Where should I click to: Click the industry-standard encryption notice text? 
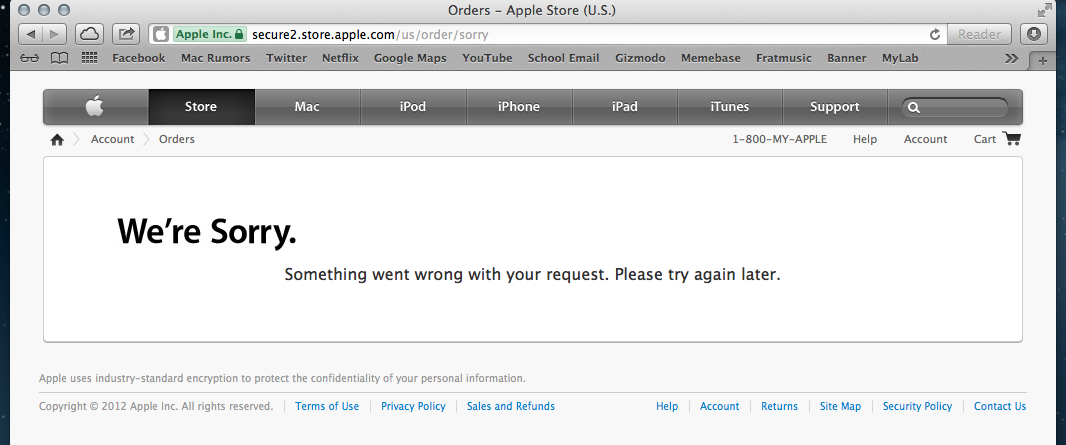point(282,378)
